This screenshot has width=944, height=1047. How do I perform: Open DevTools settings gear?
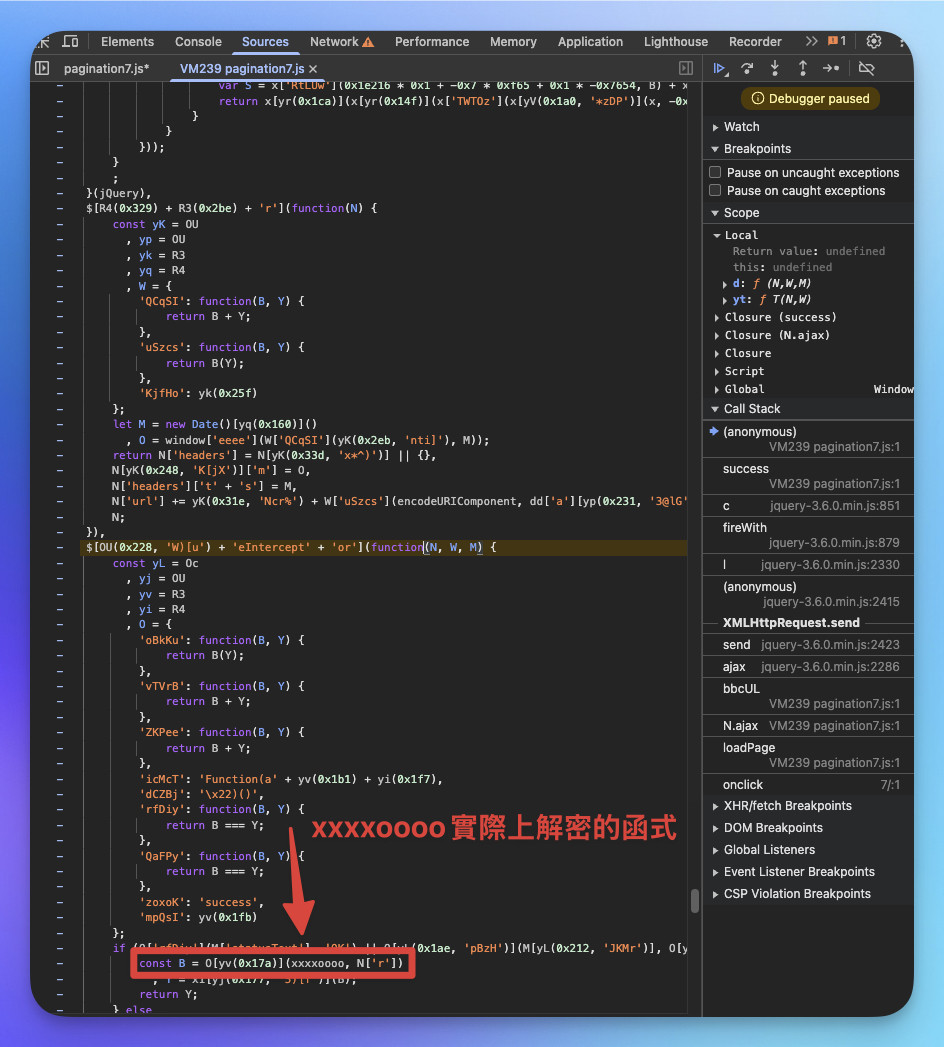coord(873,41)
